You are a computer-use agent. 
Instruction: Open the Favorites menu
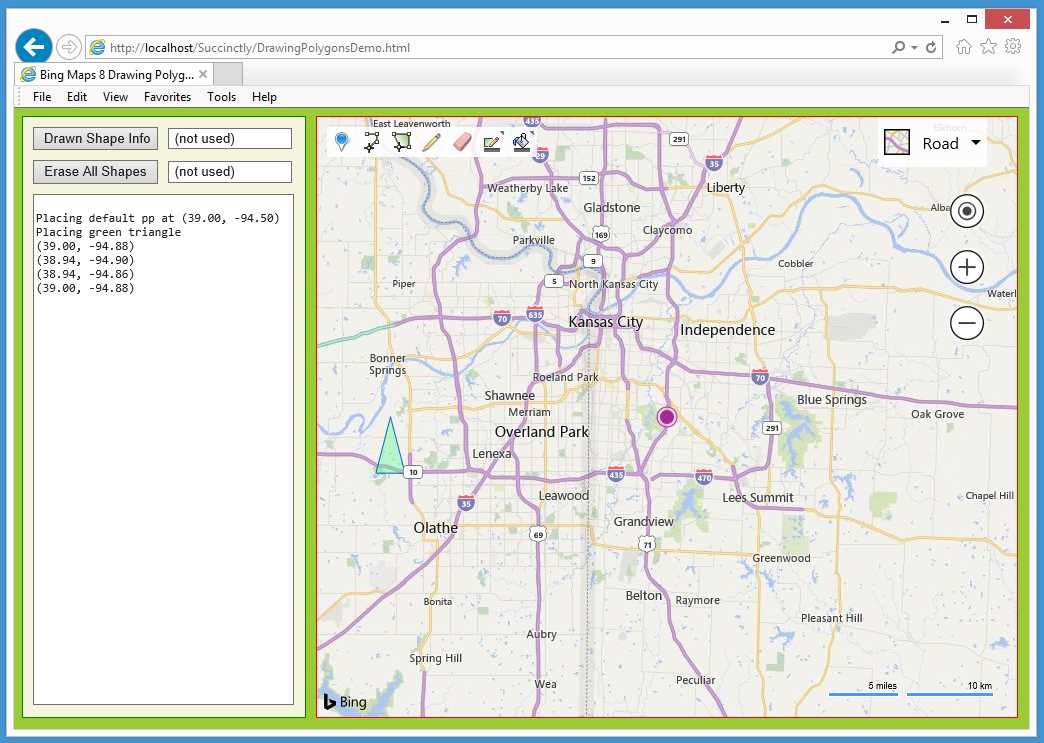[x=167, y=97]
